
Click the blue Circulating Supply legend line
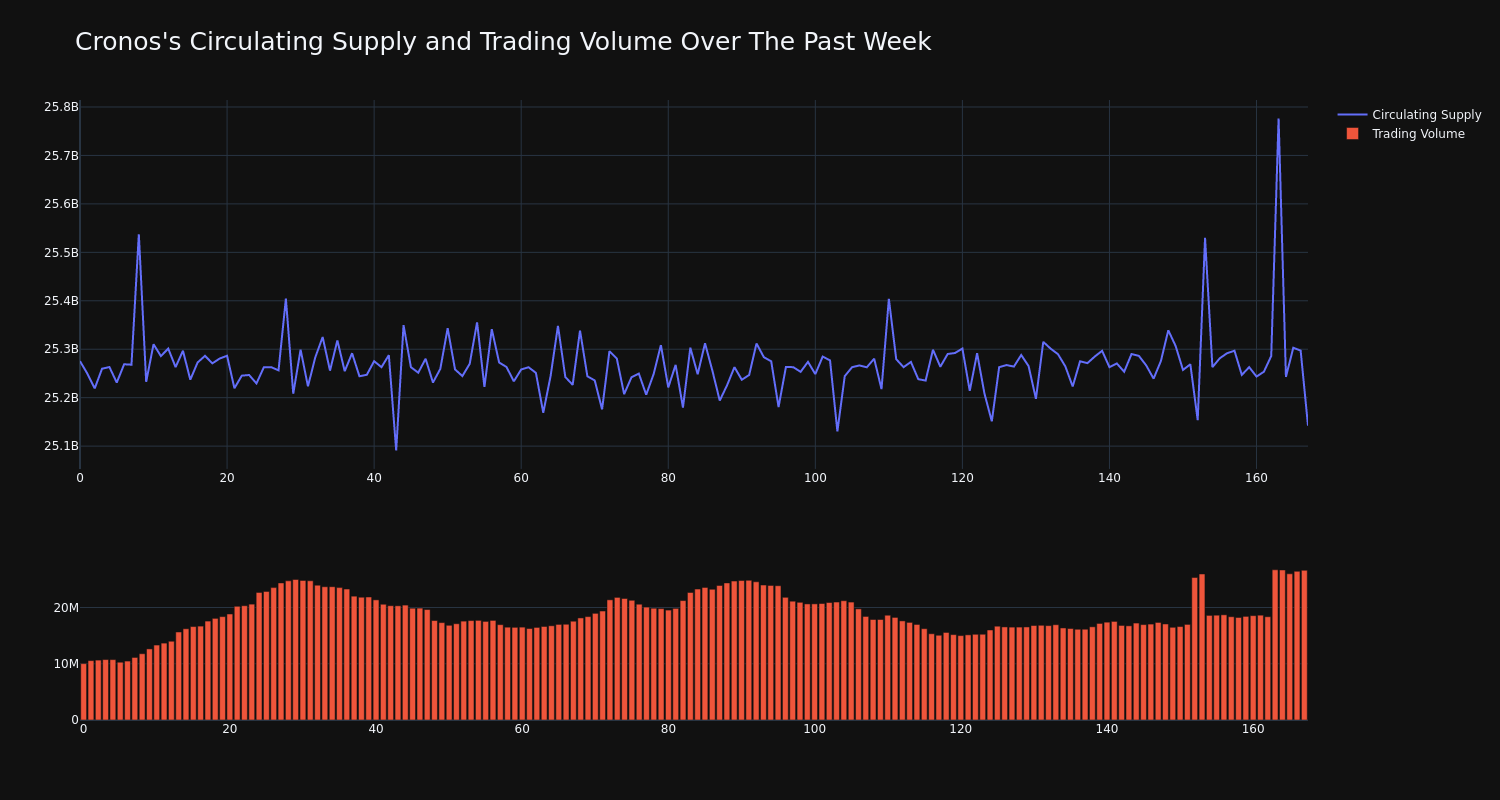click(1352, 115)
